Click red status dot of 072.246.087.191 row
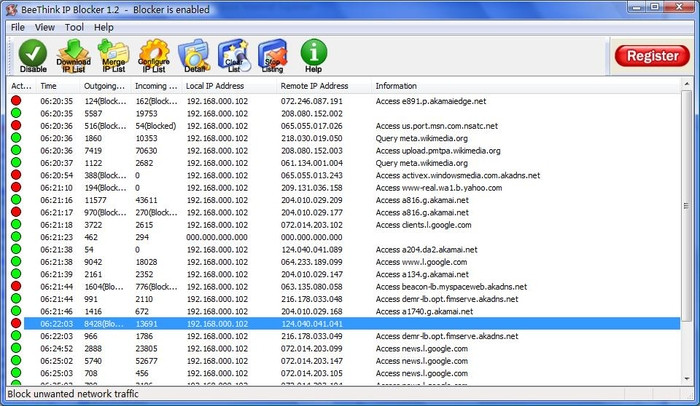The width and height of the screenshot is (700, 406). 16,100
